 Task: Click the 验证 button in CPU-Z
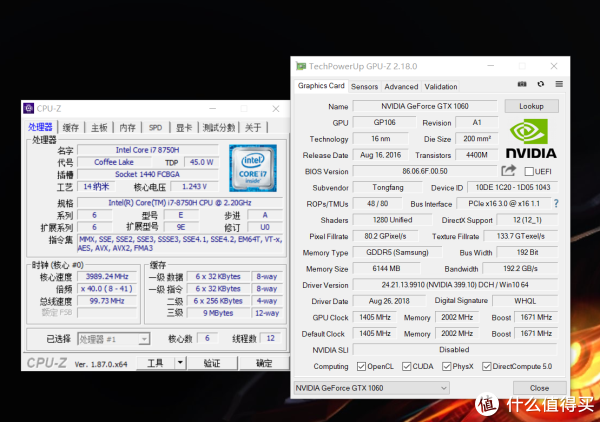tap(212, 363)
